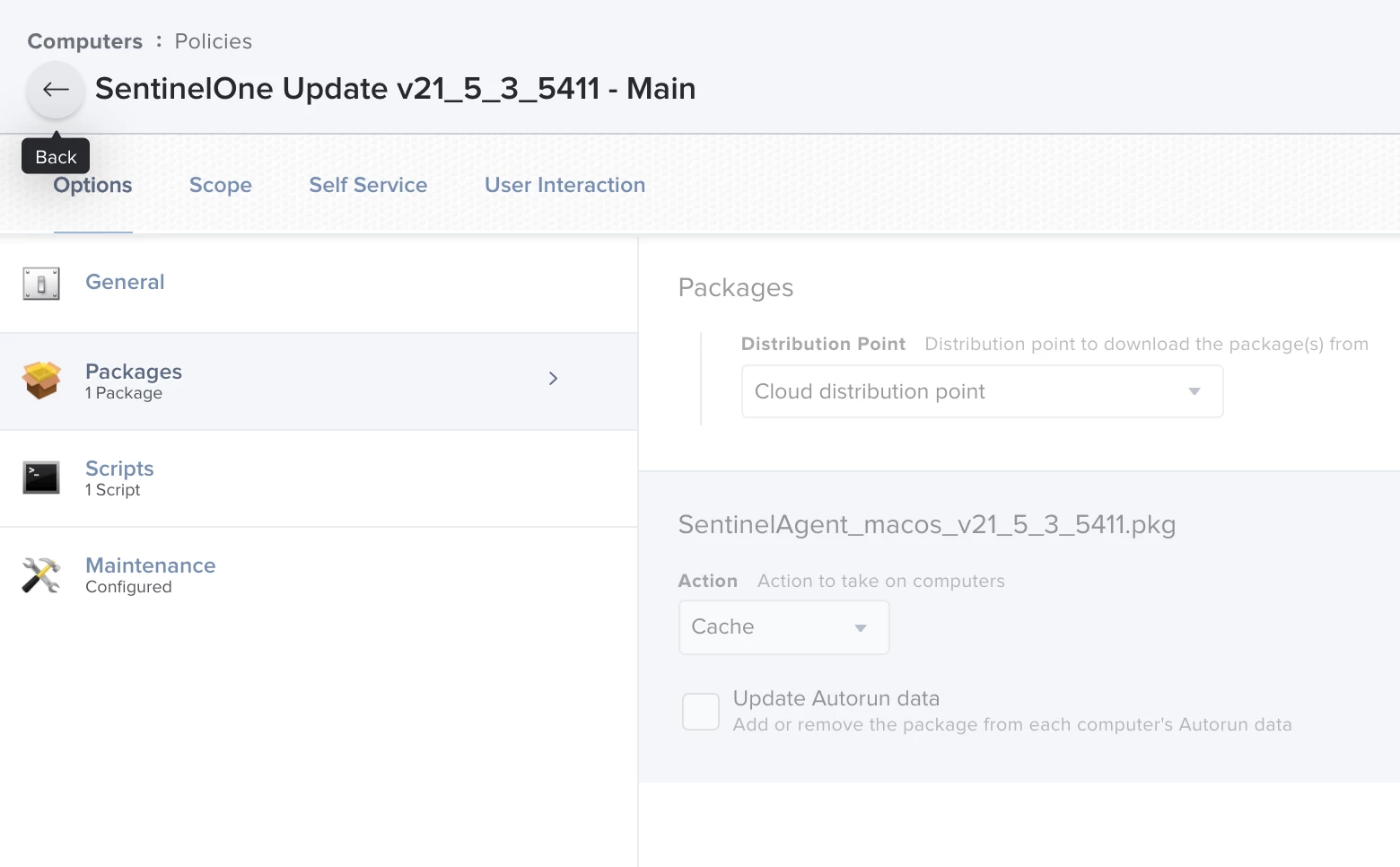This screenshot has width=1400, height=867.
Task: Click the '1 Package' count text
Action: [x=124, y=393]
